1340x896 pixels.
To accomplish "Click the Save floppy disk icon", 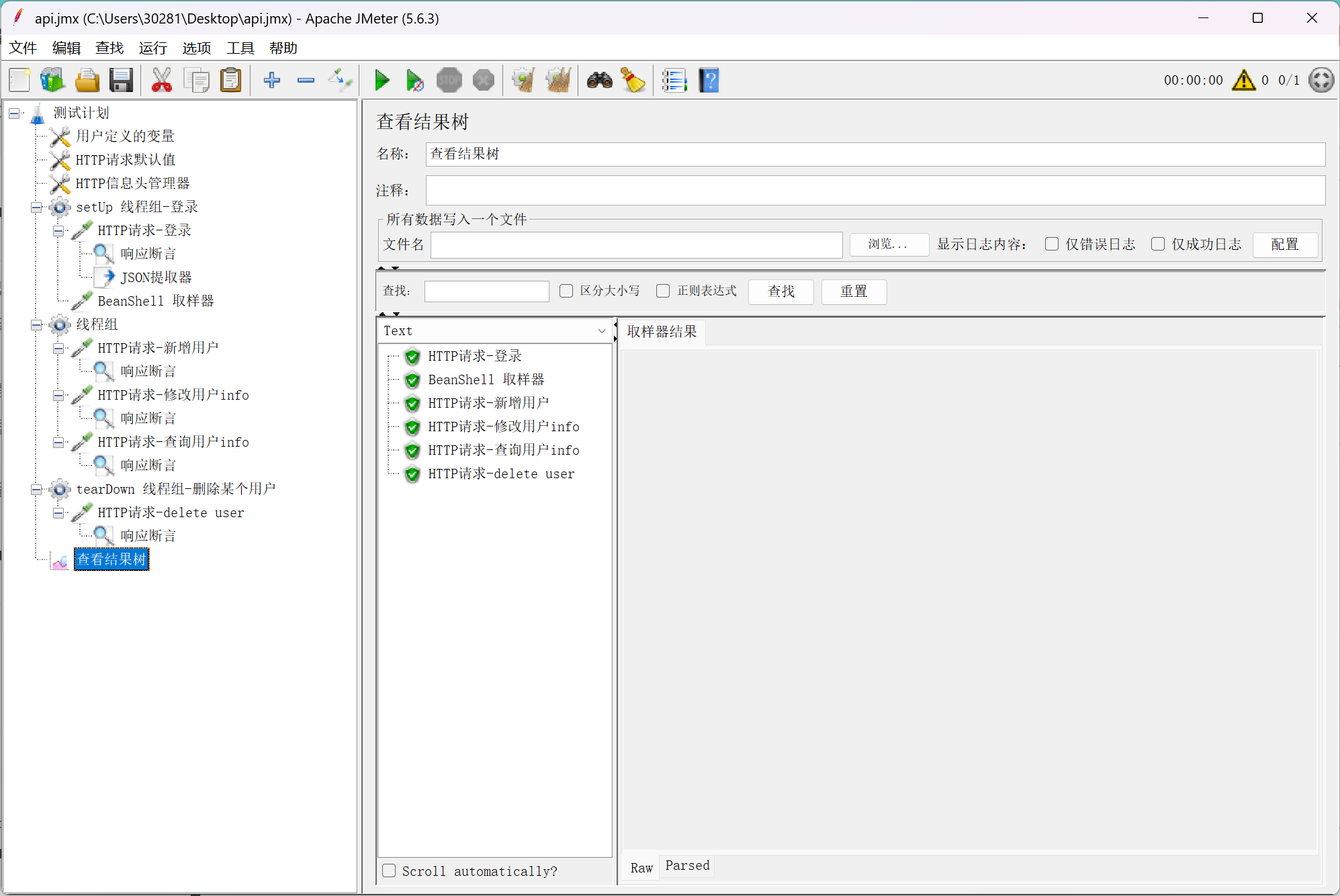I will click(x=121, y=81).
